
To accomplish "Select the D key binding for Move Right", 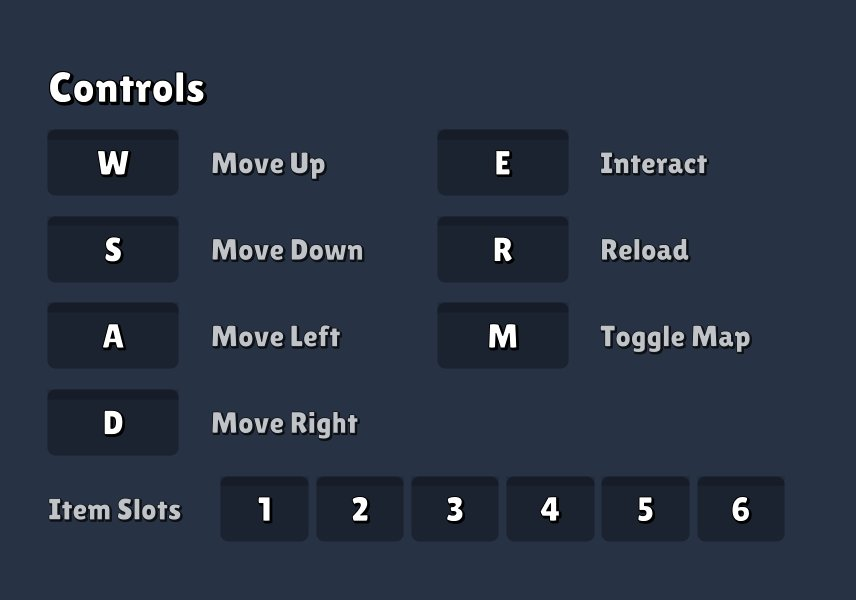I will pyautogui.click(x=113, y=422).
